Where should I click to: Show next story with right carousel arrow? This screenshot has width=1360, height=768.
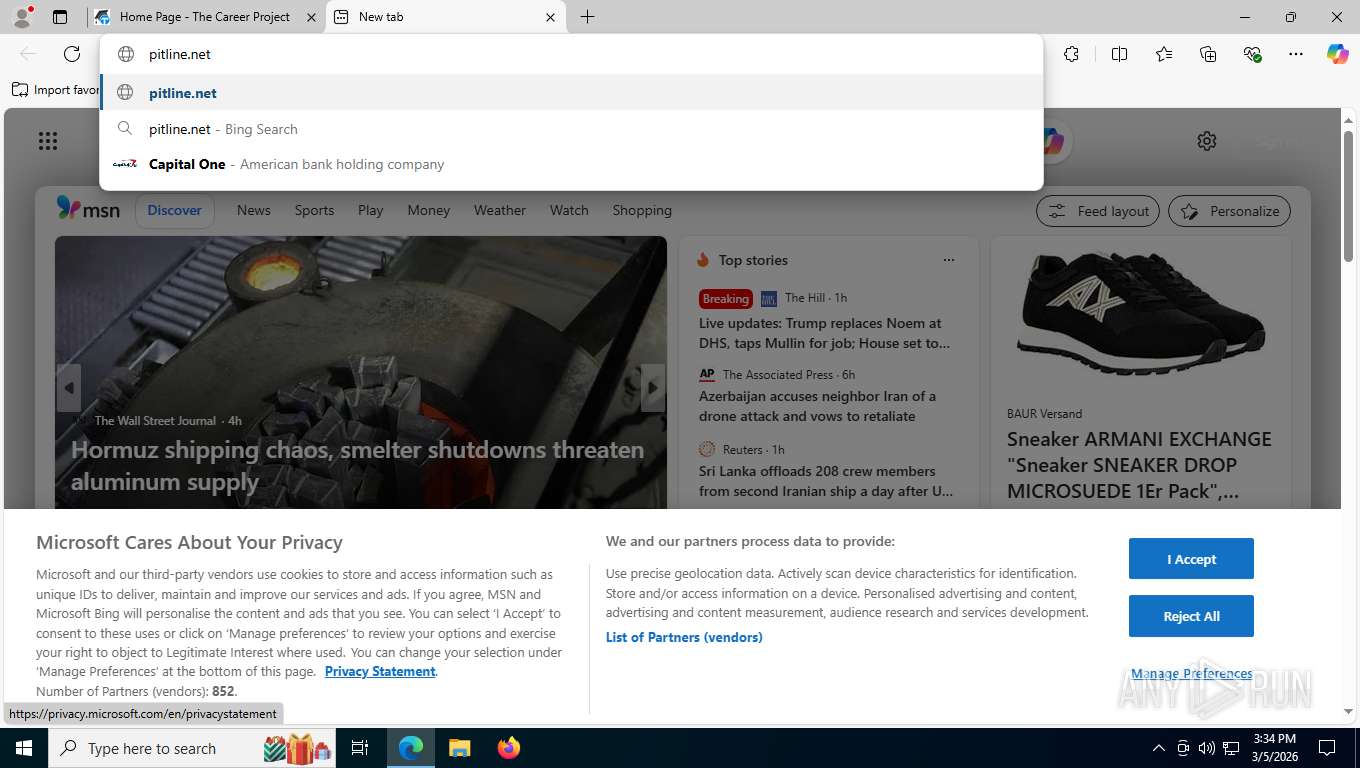[653, 388]
